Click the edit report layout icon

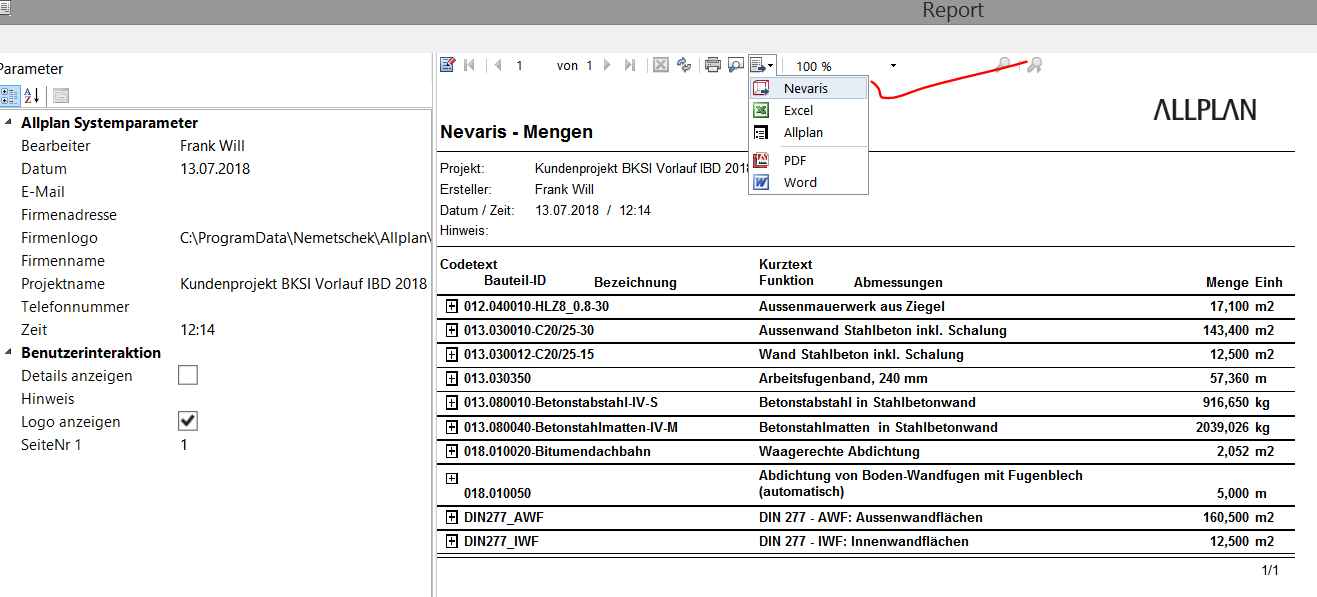[x=448, y=65]
